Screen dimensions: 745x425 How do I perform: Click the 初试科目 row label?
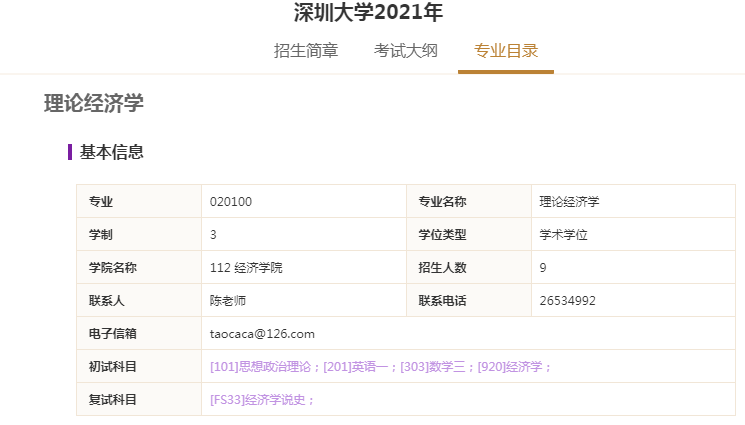[113, 367]
